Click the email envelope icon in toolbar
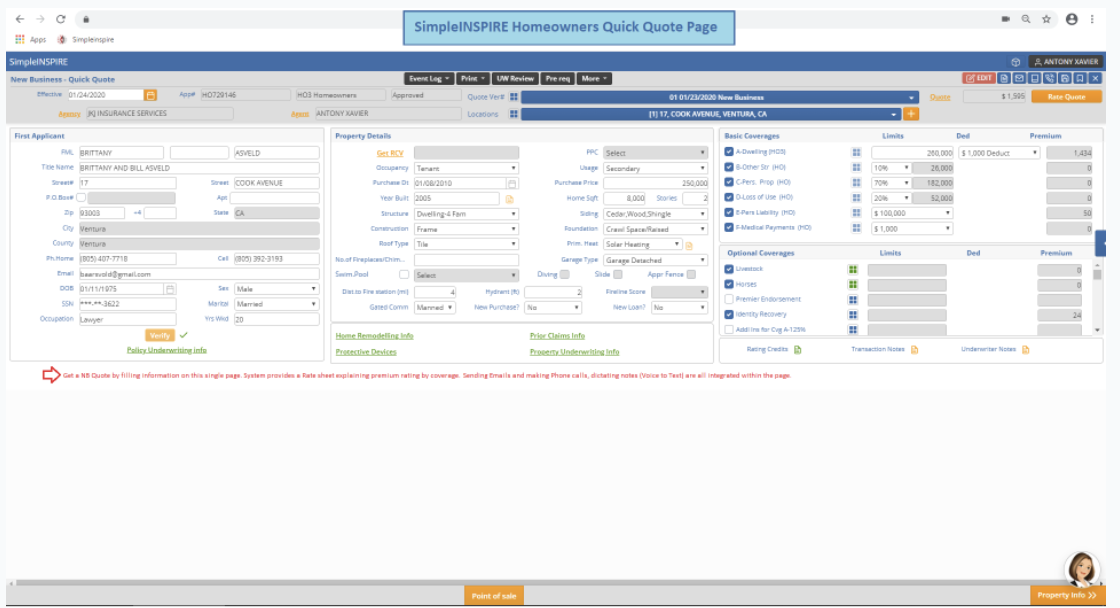The image size is (1120, 608). (1019, 79)
